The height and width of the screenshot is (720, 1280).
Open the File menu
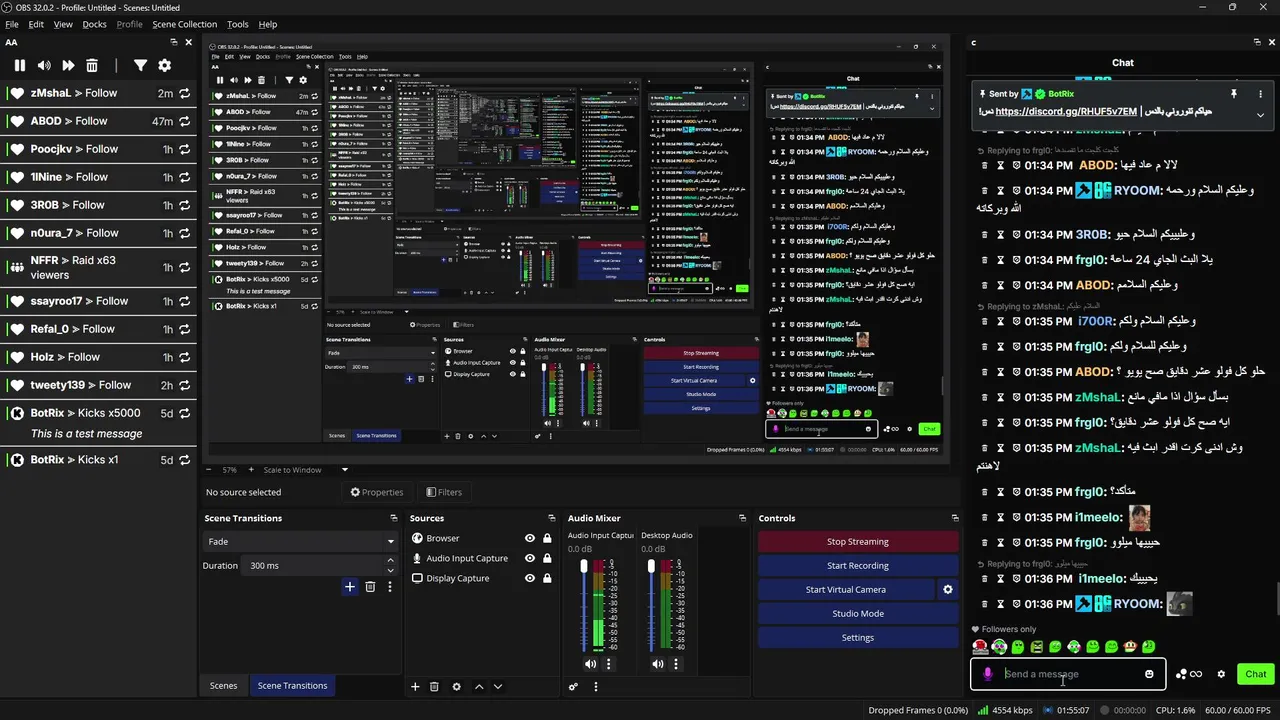(12, 24)
